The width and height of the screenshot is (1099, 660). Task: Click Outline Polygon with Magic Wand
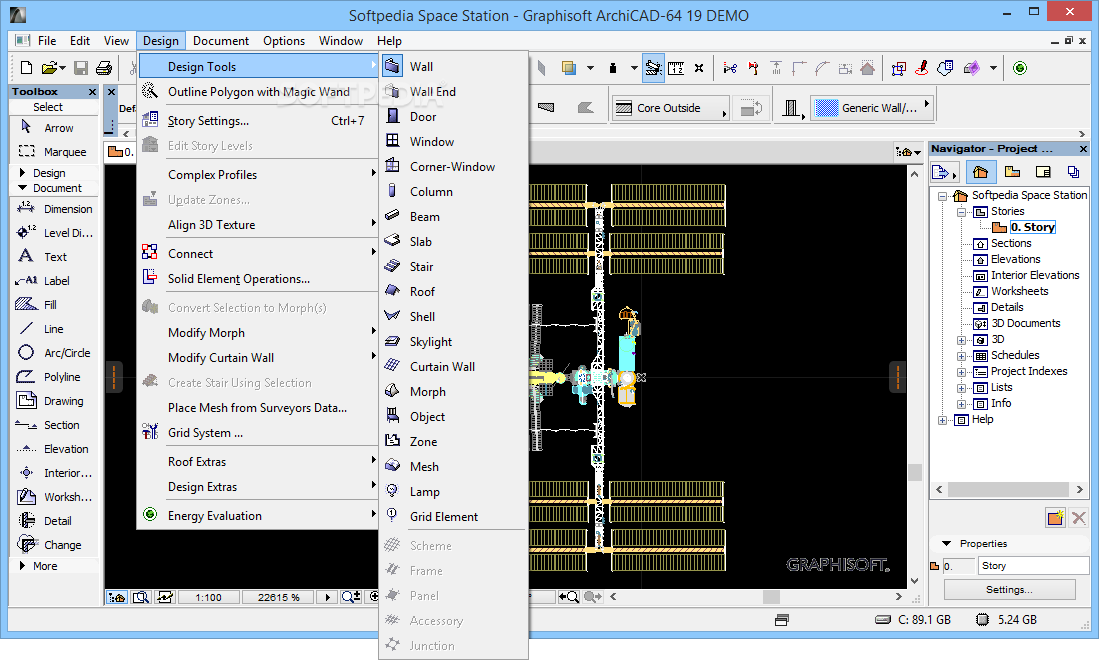click(x=258, y=92)
